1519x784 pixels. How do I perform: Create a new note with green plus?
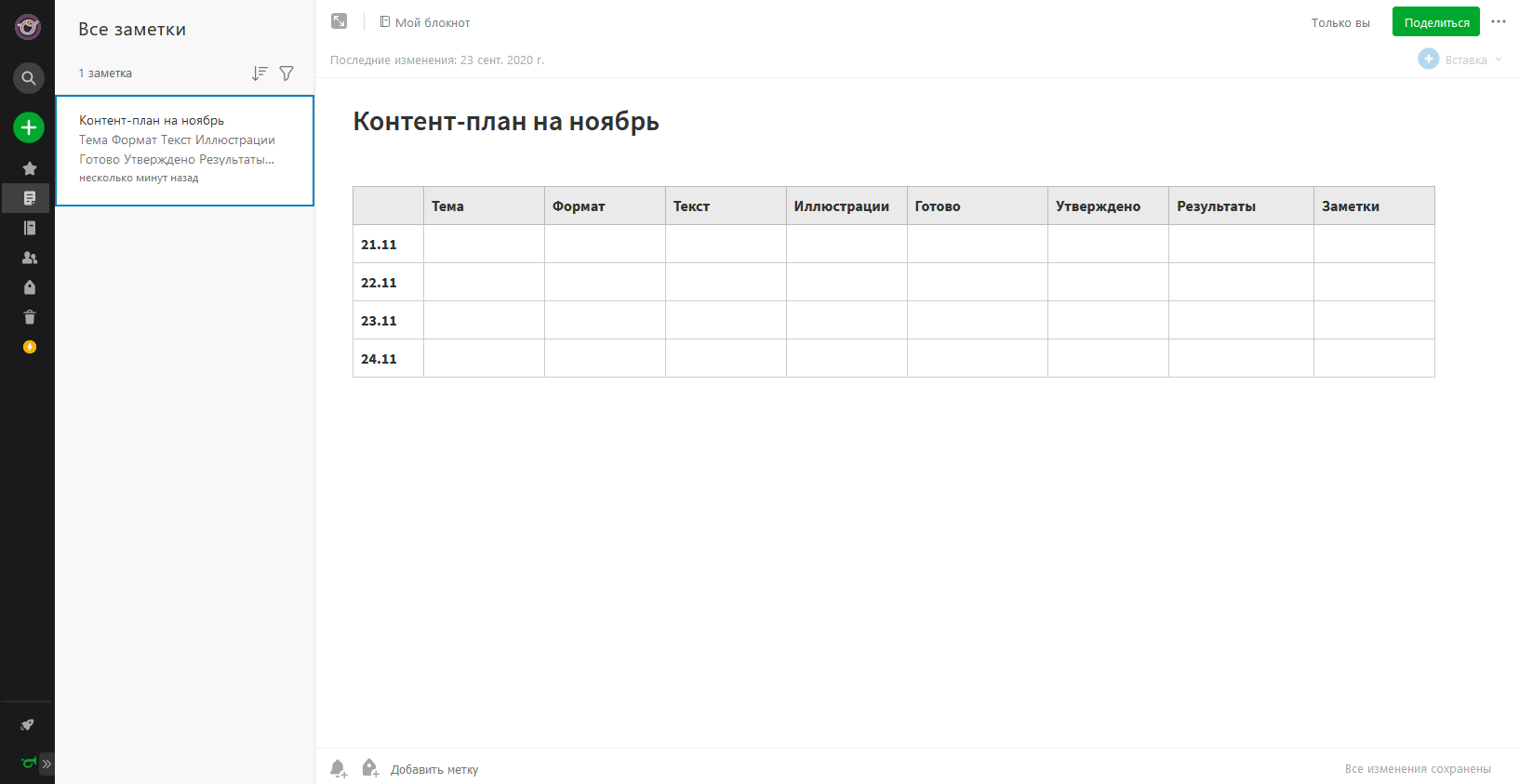tap(29, 127)
